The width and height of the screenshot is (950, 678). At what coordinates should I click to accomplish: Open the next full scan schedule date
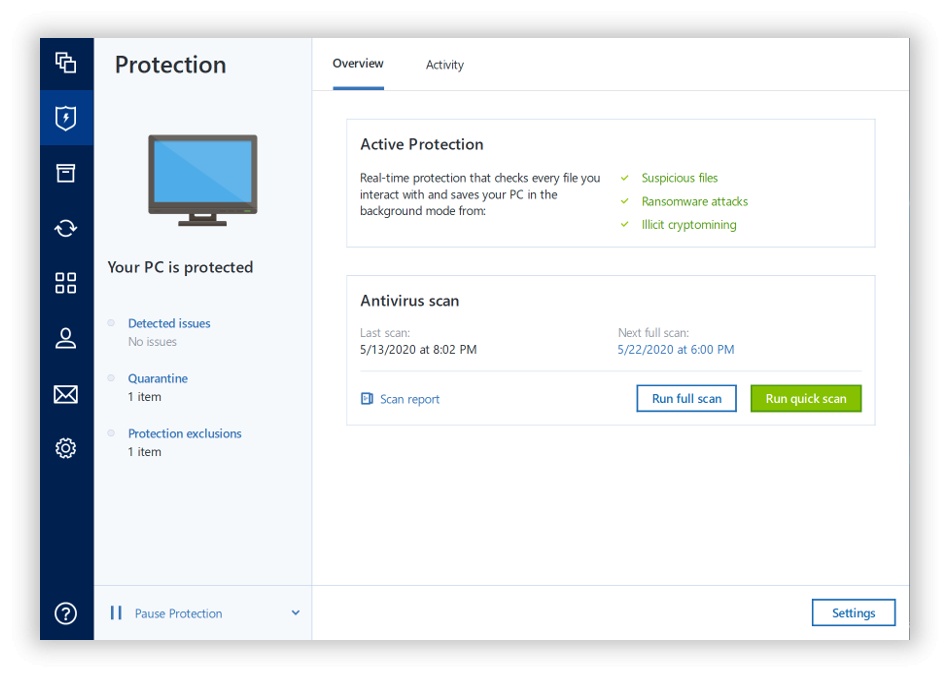(676, 350)
